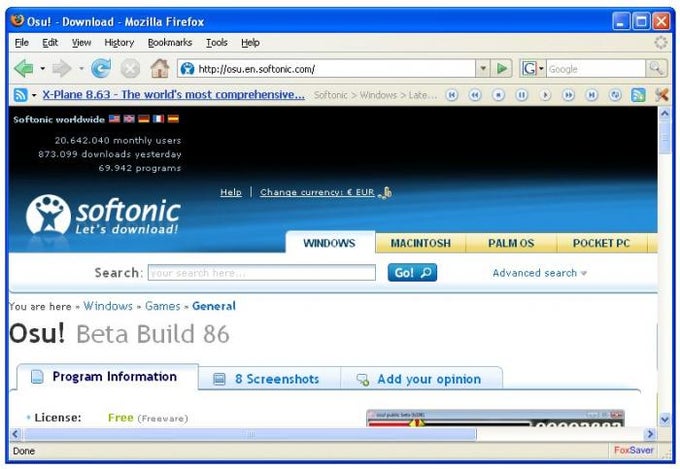Screen dimensions: 680x469
Task: Open the View menu
Action: [x=82, y=43]
